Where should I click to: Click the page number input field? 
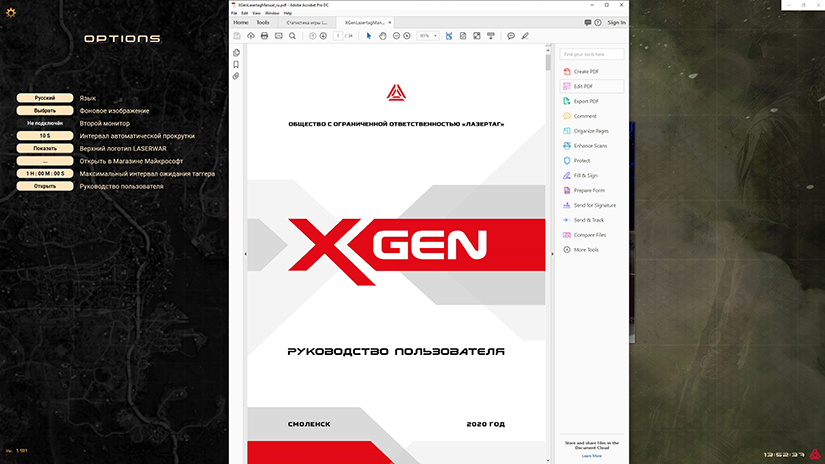tap(338, 36)
